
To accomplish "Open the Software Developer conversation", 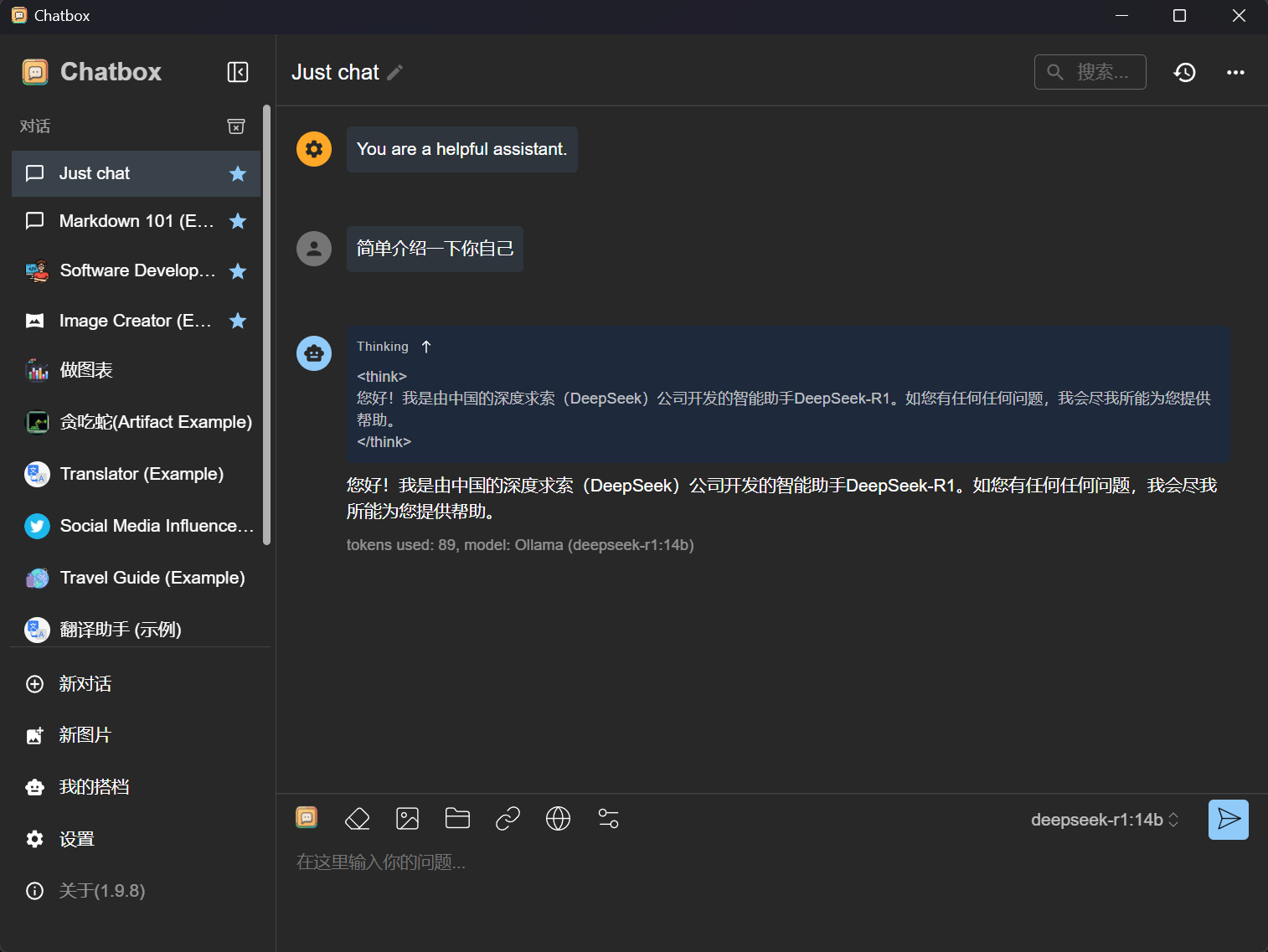I will (x=136, y=271).
